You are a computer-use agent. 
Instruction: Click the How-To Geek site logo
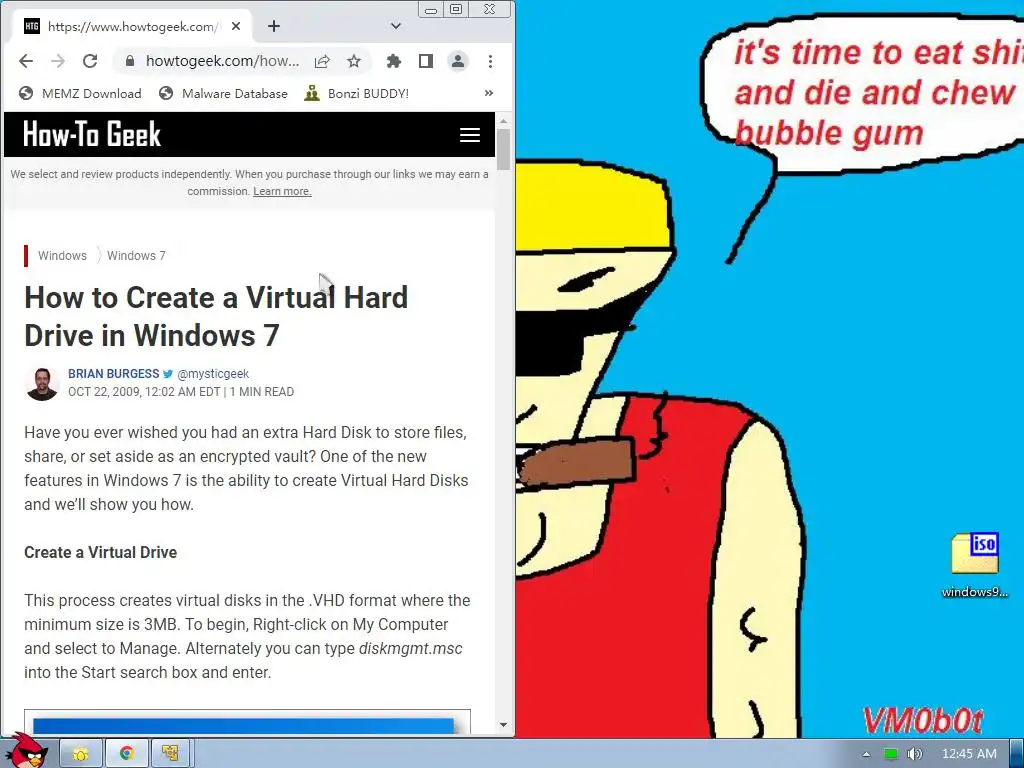coord(92,135)
